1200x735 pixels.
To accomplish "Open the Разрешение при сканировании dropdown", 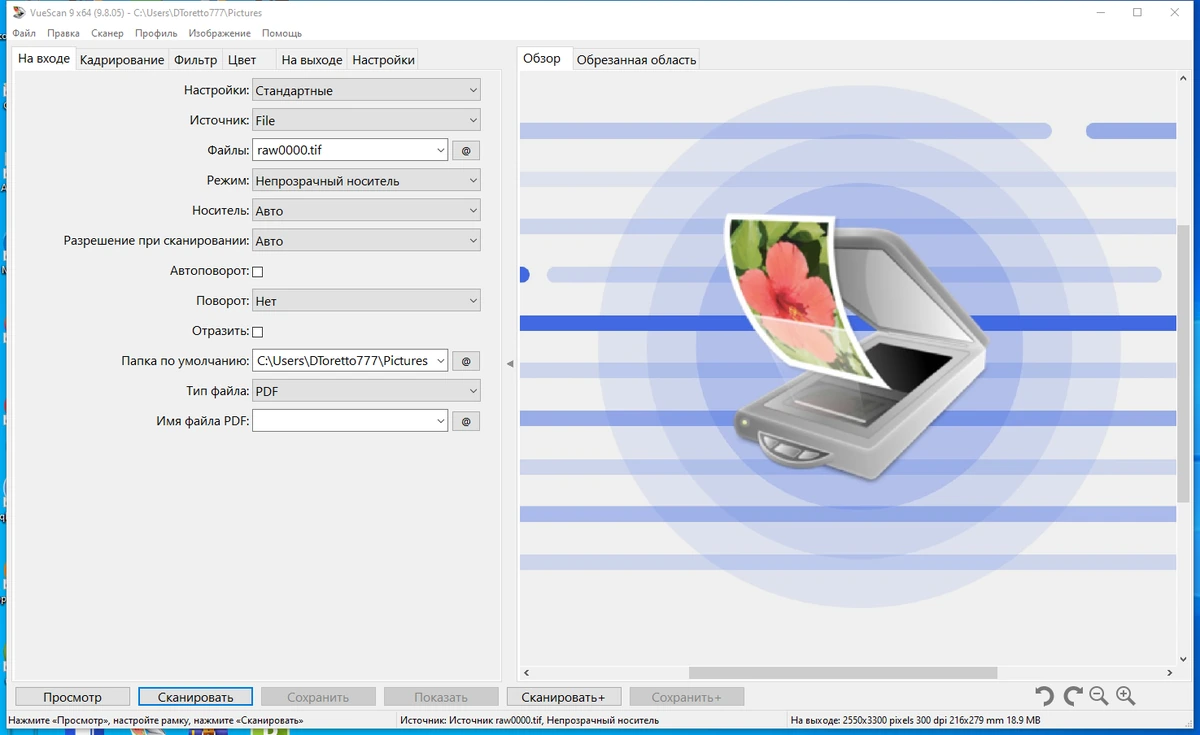I will tap(366, 241).
